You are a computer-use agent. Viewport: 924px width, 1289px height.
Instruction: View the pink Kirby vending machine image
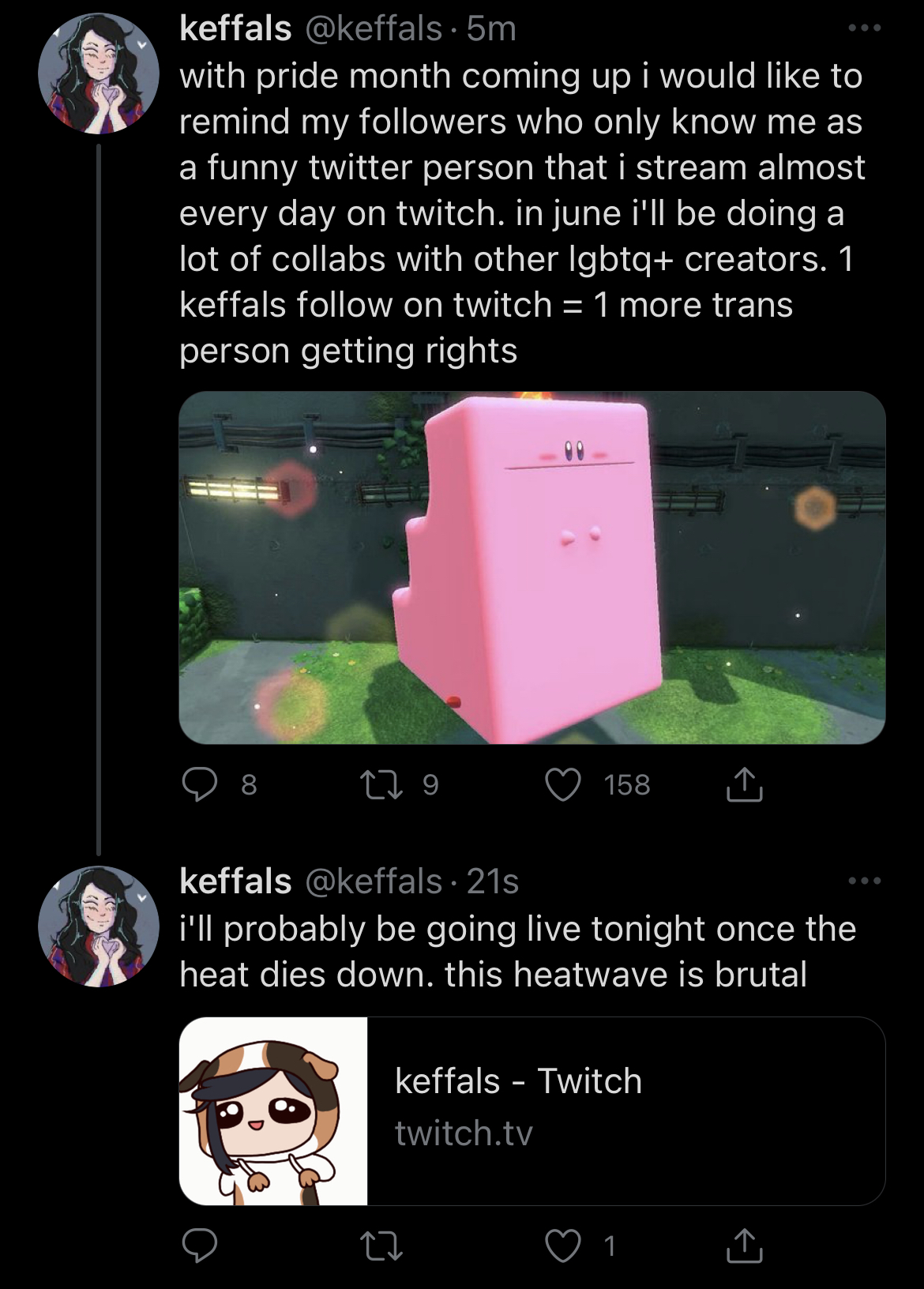(532, 567)
